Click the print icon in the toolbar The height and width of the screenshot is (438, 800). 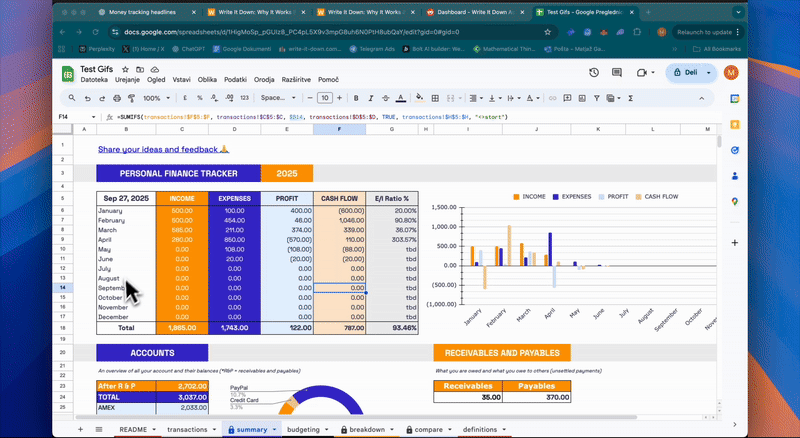pos(118,98)
